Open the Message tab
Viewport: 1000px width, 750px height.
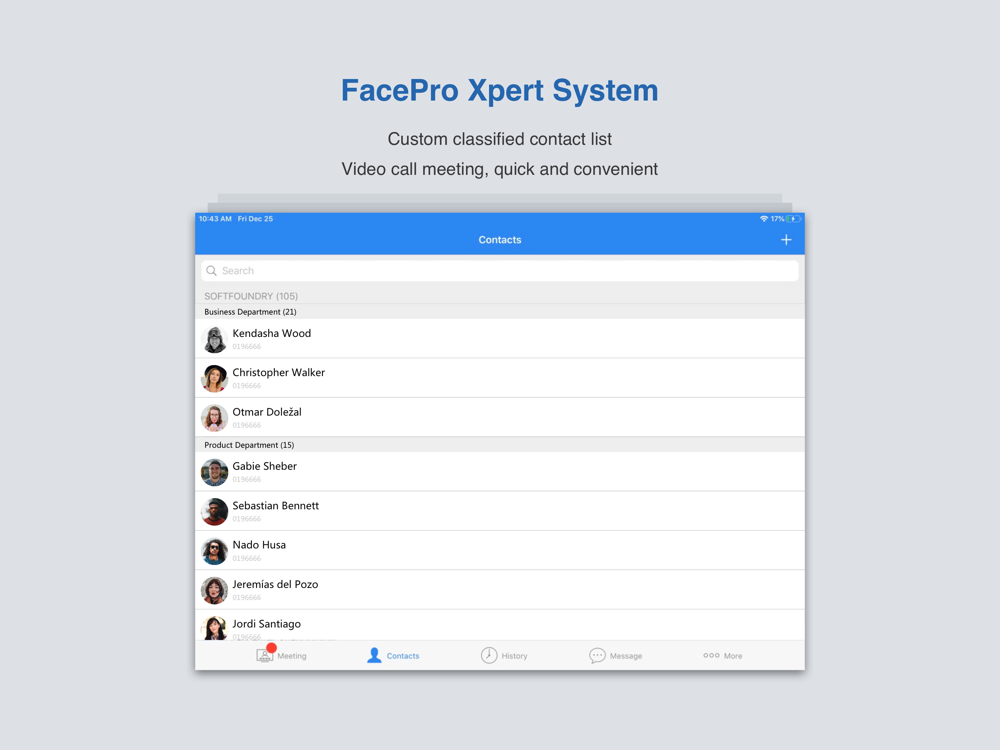tap(615, 655)
